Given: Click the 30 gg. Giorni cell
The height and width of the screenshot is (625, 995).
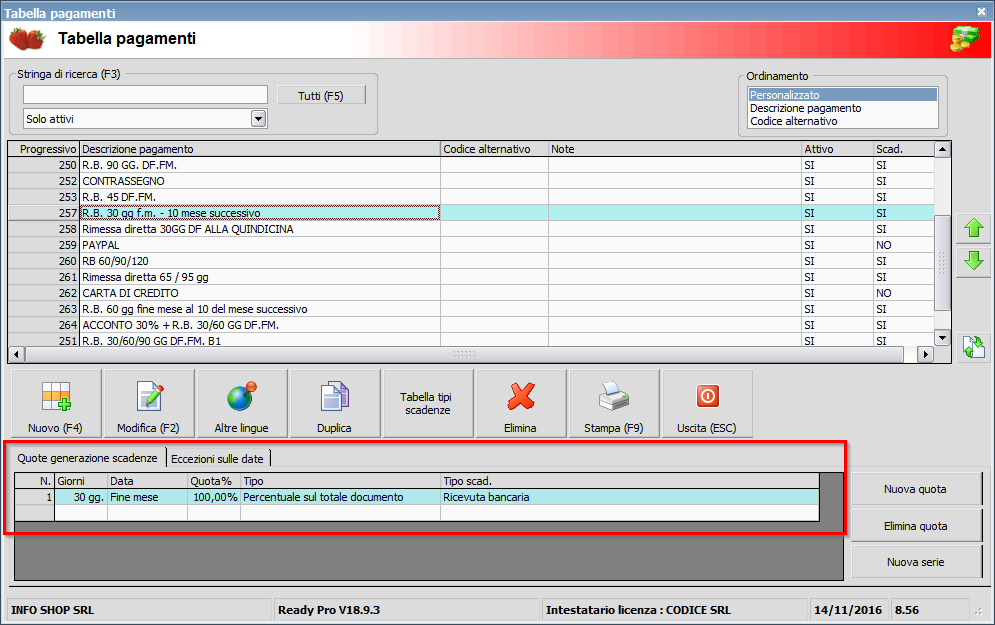Looking at the screenshot, I should coord(81,497).
